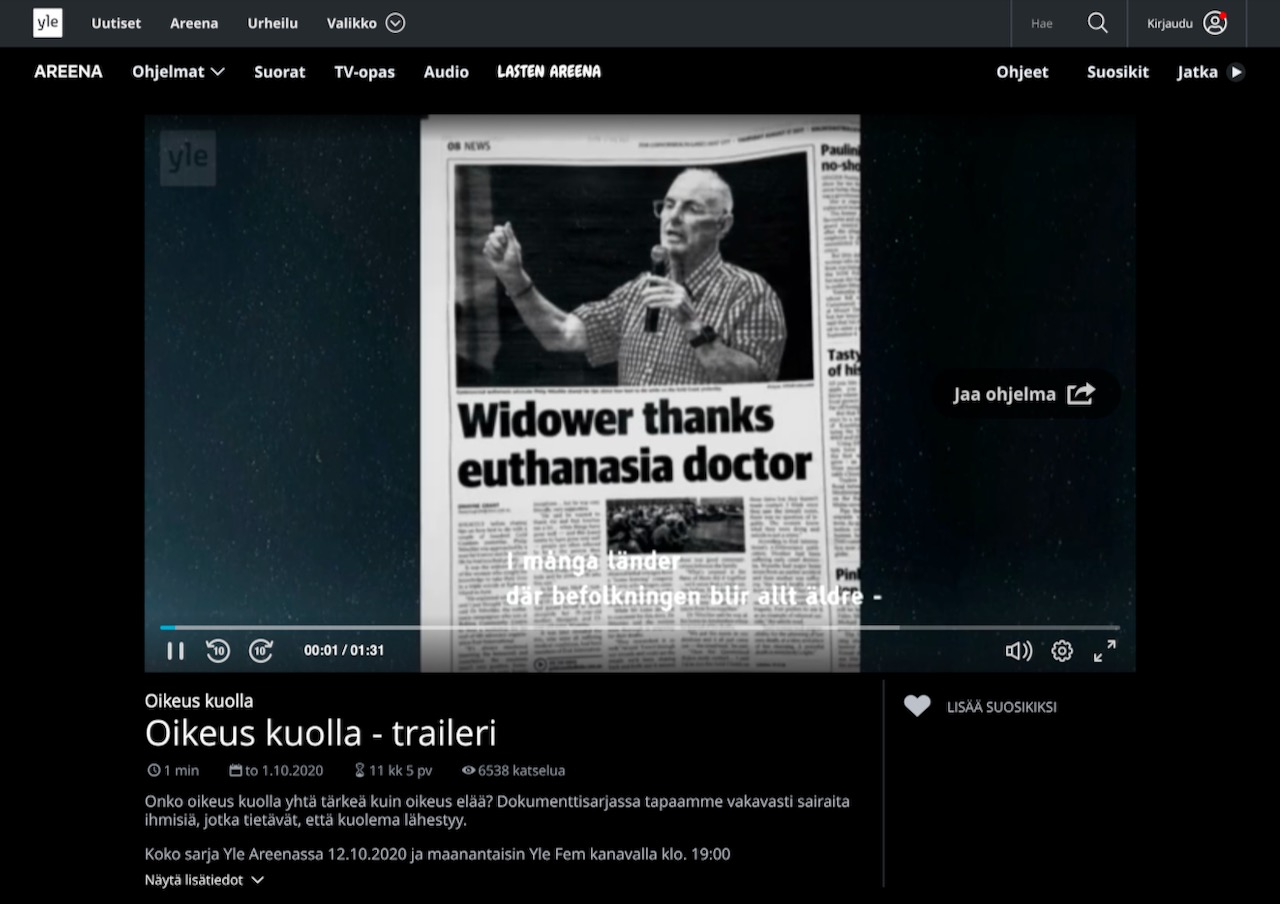Viewport: 1280px width, 904px height.
Task: Pause the trailer video
Action: (x=175, y=651)
